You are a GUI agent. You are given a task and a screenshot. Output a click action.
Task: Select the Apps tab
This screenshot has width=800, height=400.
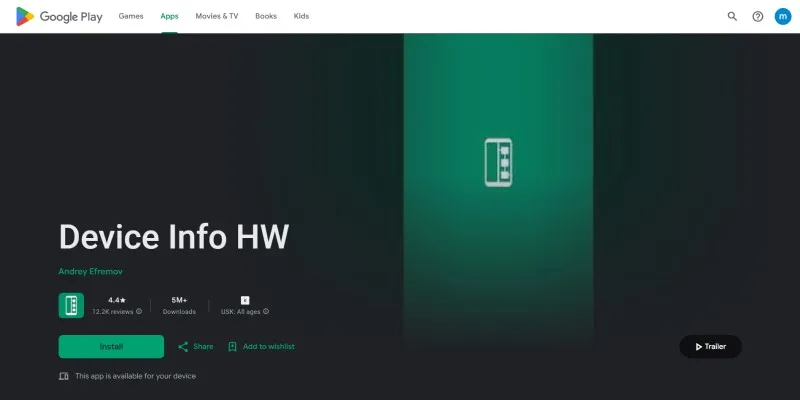pyautogui.click(x=169, y=16)
